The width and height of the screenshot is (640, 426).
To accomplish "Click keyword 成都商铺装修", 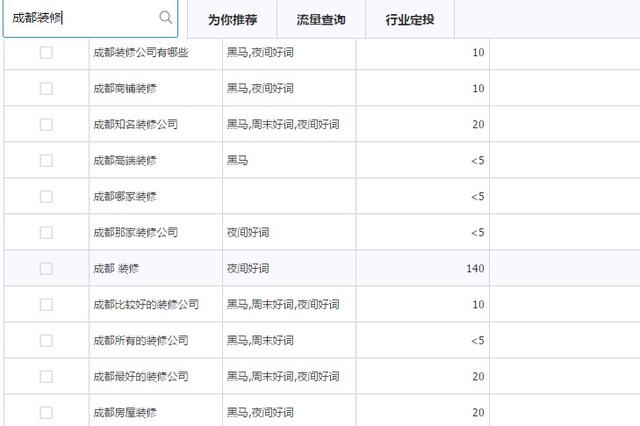I will [125, 89].
